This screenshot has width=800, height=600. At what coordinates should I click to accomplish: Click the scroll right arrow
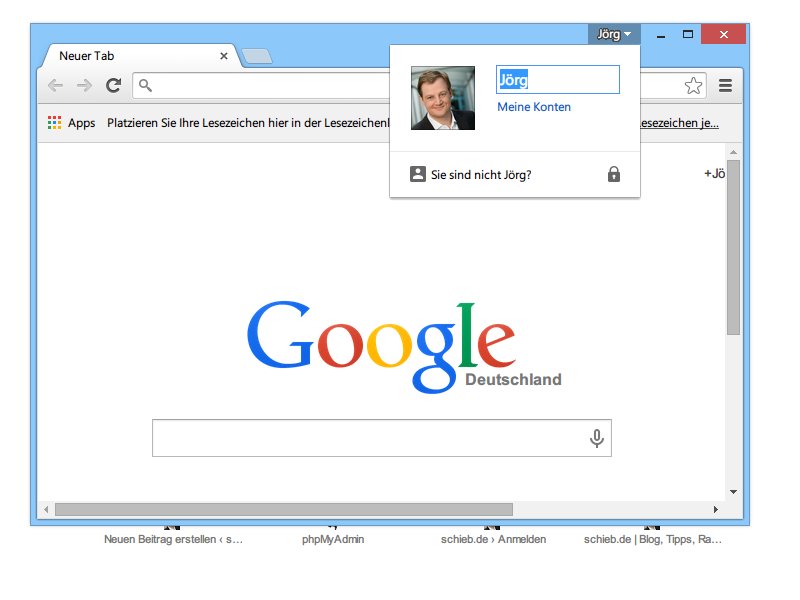pos(716,509)
